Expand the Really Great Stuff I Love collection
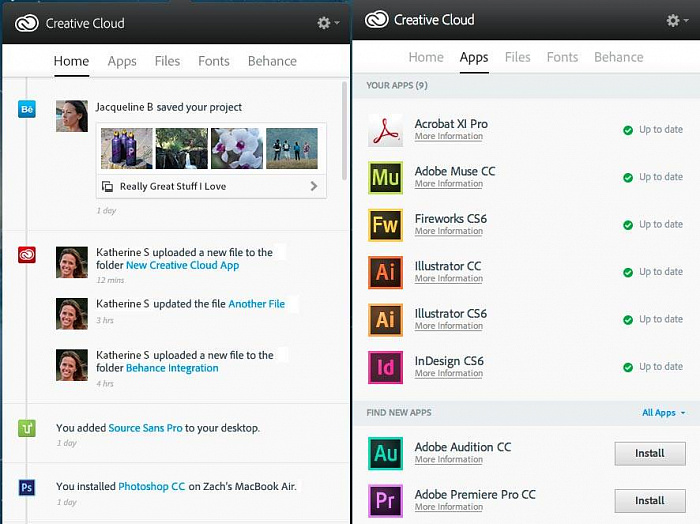The height and width of the screenshot is (524, 700). (314, 186)
